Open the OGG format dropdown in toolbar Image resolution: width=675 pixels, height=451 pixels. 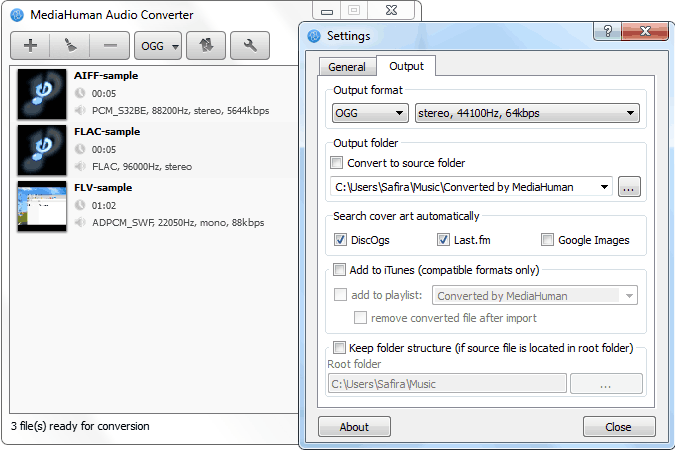coord(158,46)
